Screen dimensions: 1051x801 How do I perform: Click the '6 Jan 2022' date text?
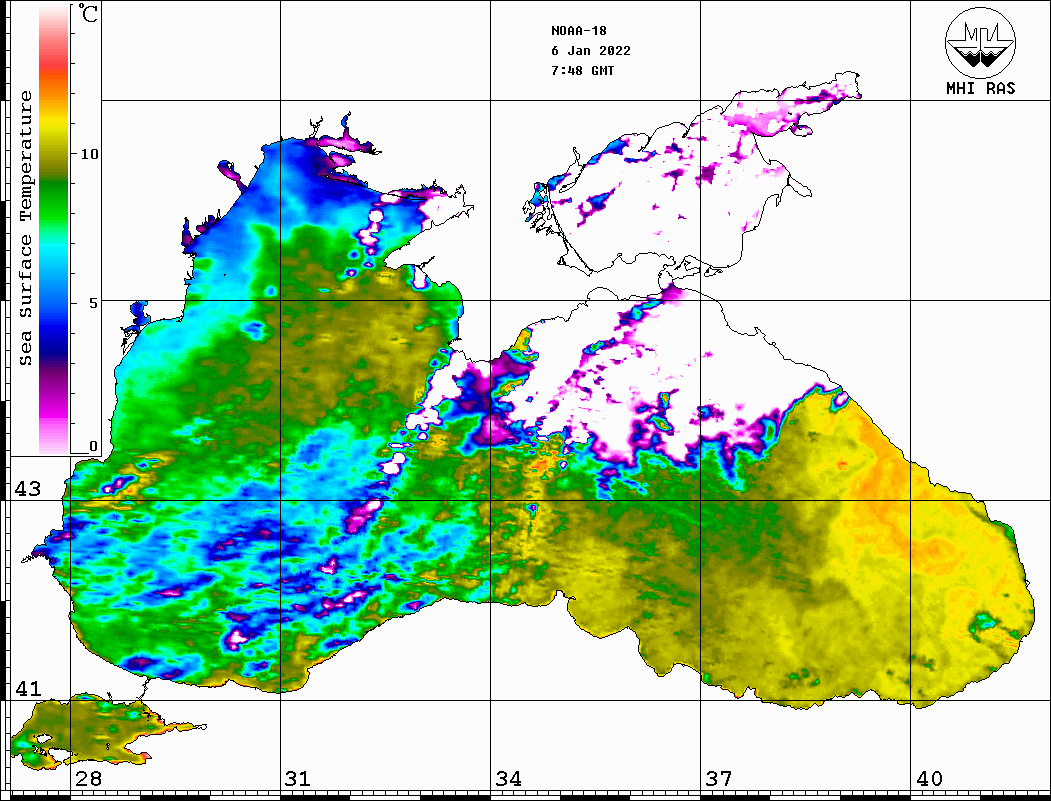point(591,50)
